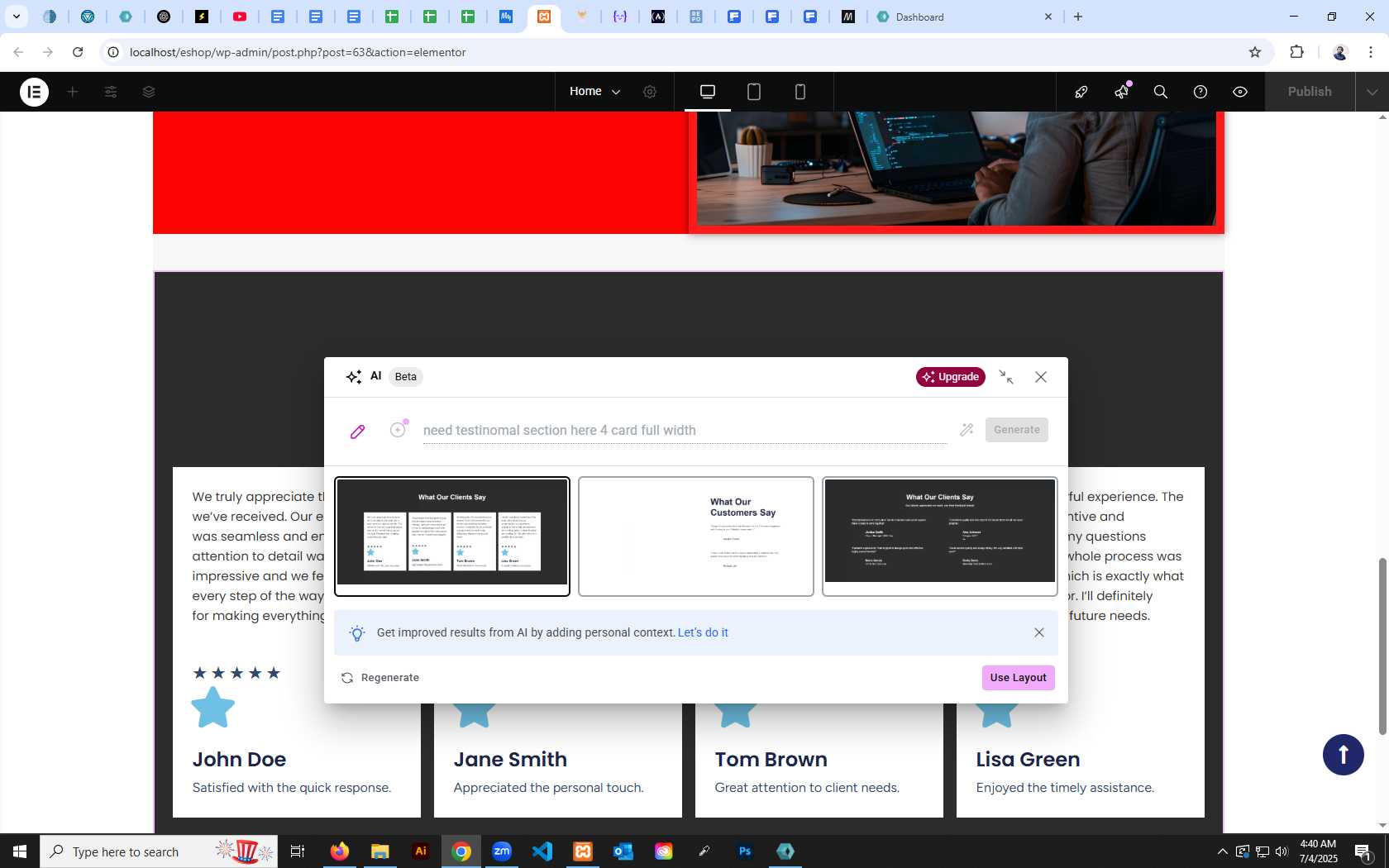This screenshot has height=868, width=1389.
Task: Open Photoshop from the taskbar
Action: pos(745,851)
